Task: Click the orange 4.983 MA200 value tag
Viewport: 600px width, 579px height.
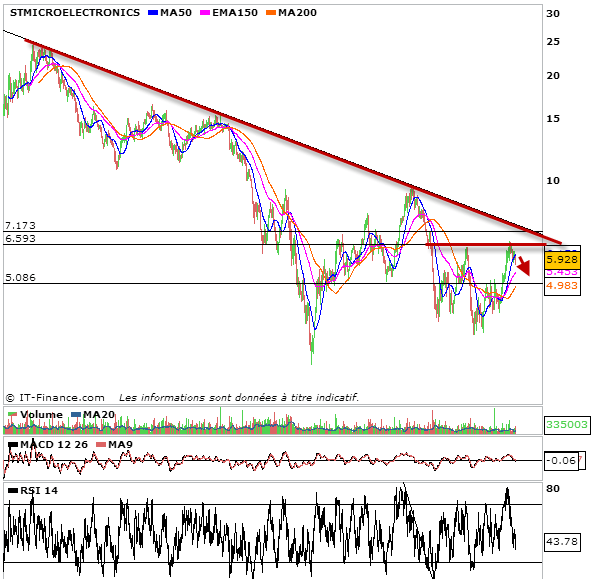Action: coord(560,286)
